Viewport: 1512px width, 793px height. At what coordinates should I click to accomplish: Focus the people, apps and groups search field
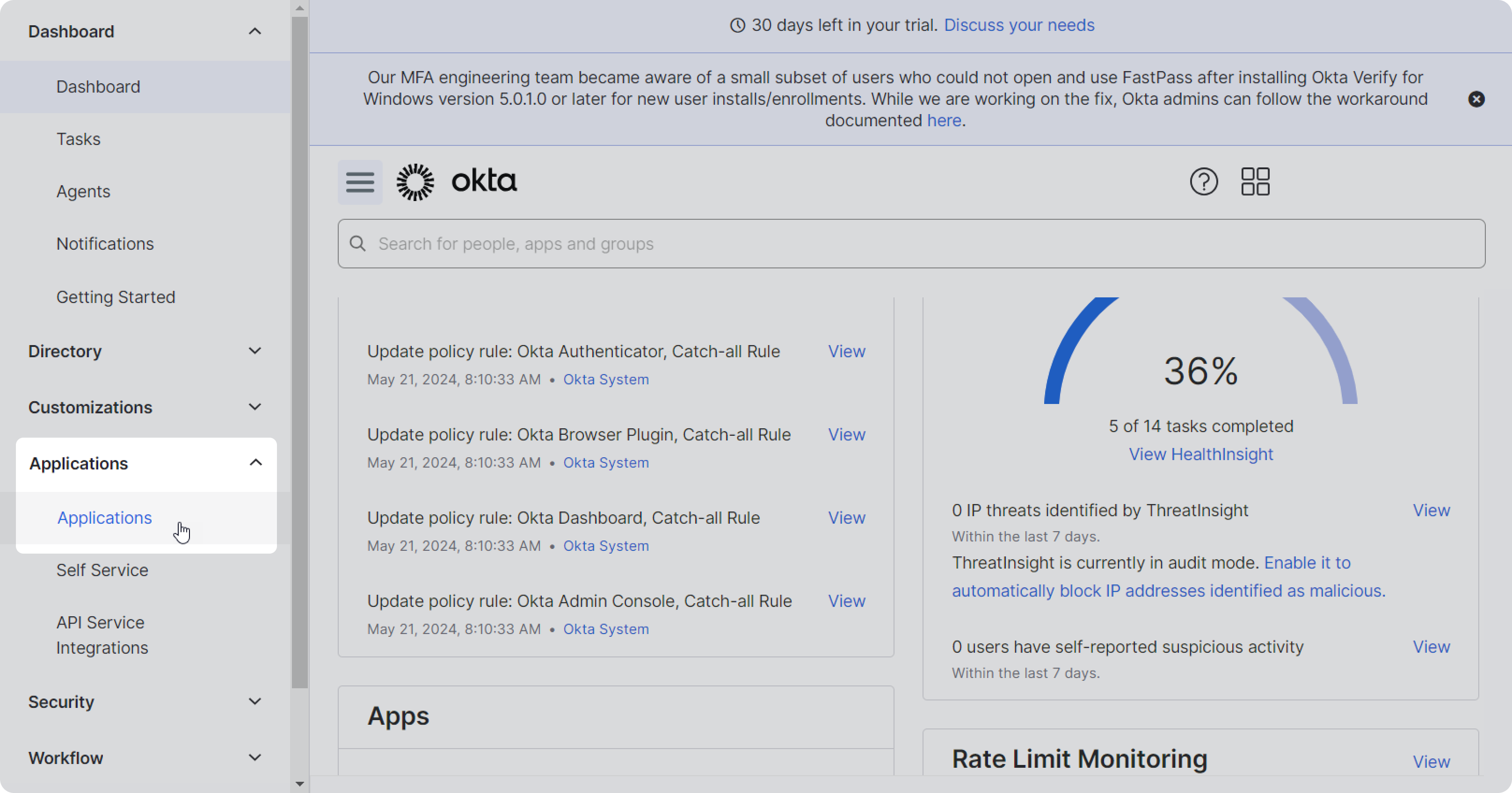[911, 244]
